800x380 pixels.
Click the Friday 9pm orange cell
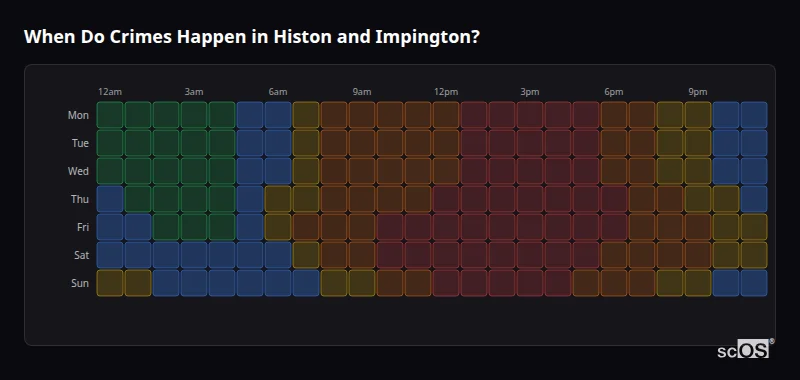coord(697,227)
